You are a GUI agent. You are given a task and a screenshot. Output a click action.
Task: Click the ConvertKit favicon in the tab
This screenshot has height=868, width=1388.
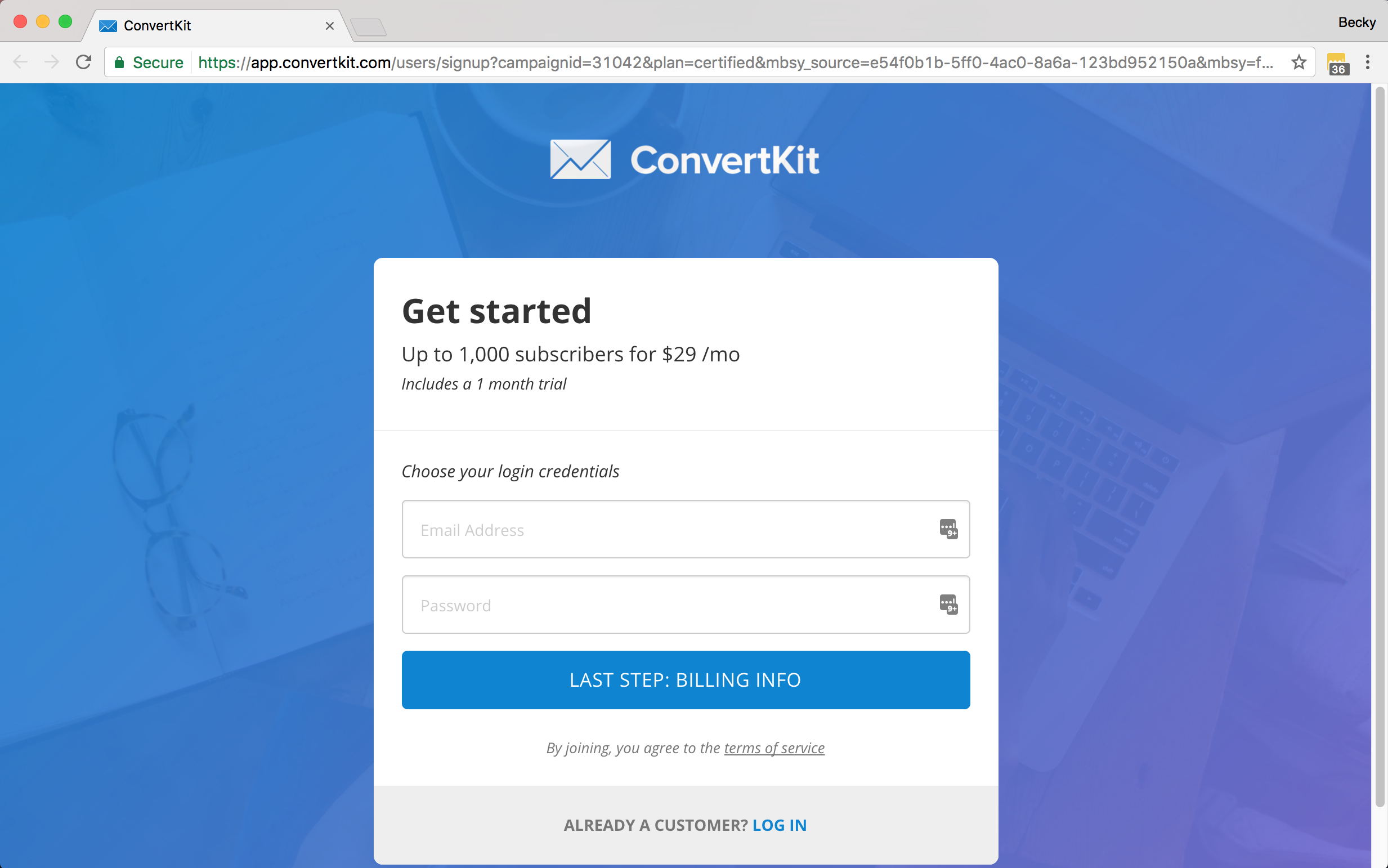[x=108, y=26]
